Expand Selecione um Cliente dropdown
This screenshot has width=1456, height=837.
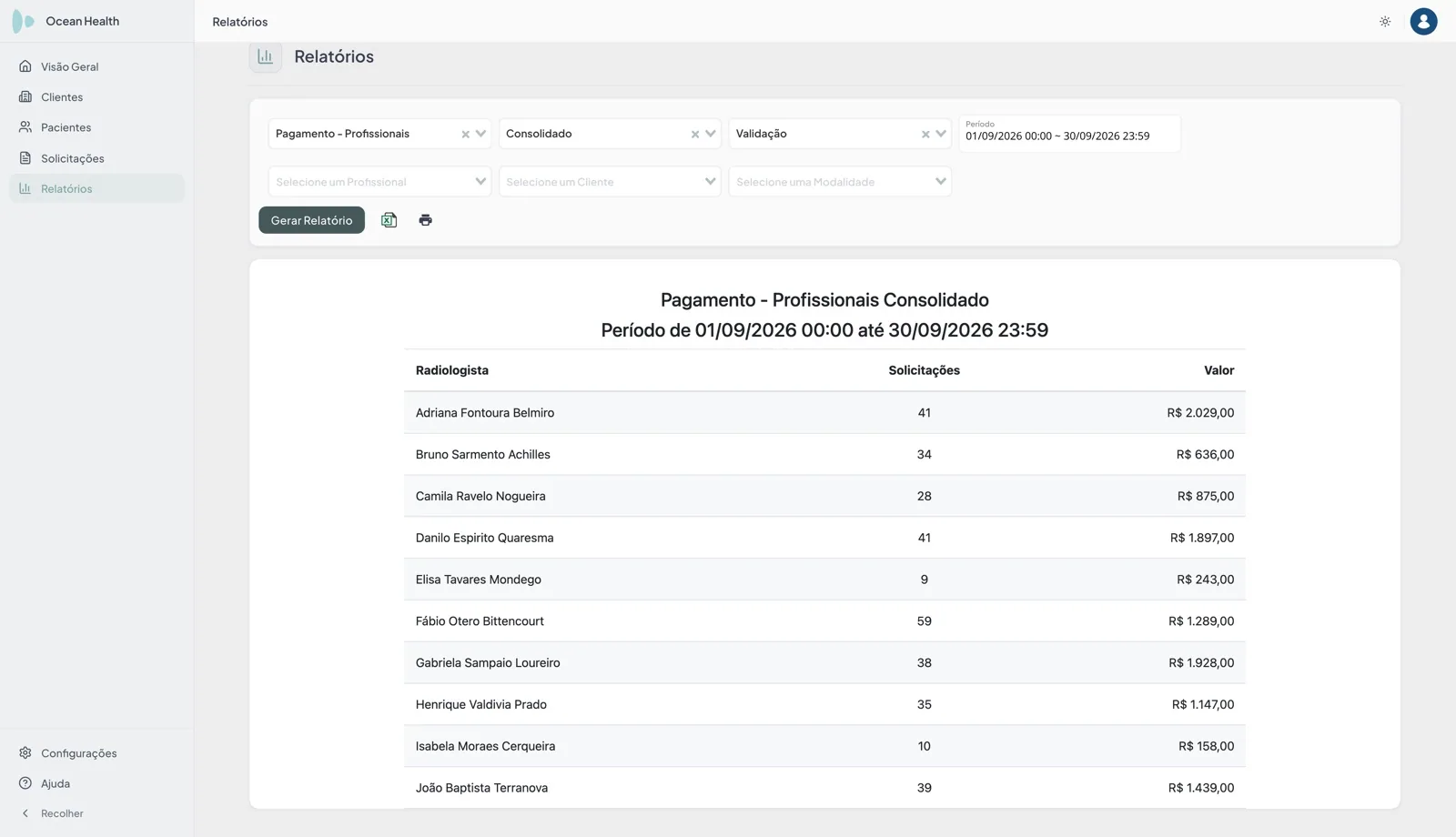pyautogui.click(x=610, y=182)
